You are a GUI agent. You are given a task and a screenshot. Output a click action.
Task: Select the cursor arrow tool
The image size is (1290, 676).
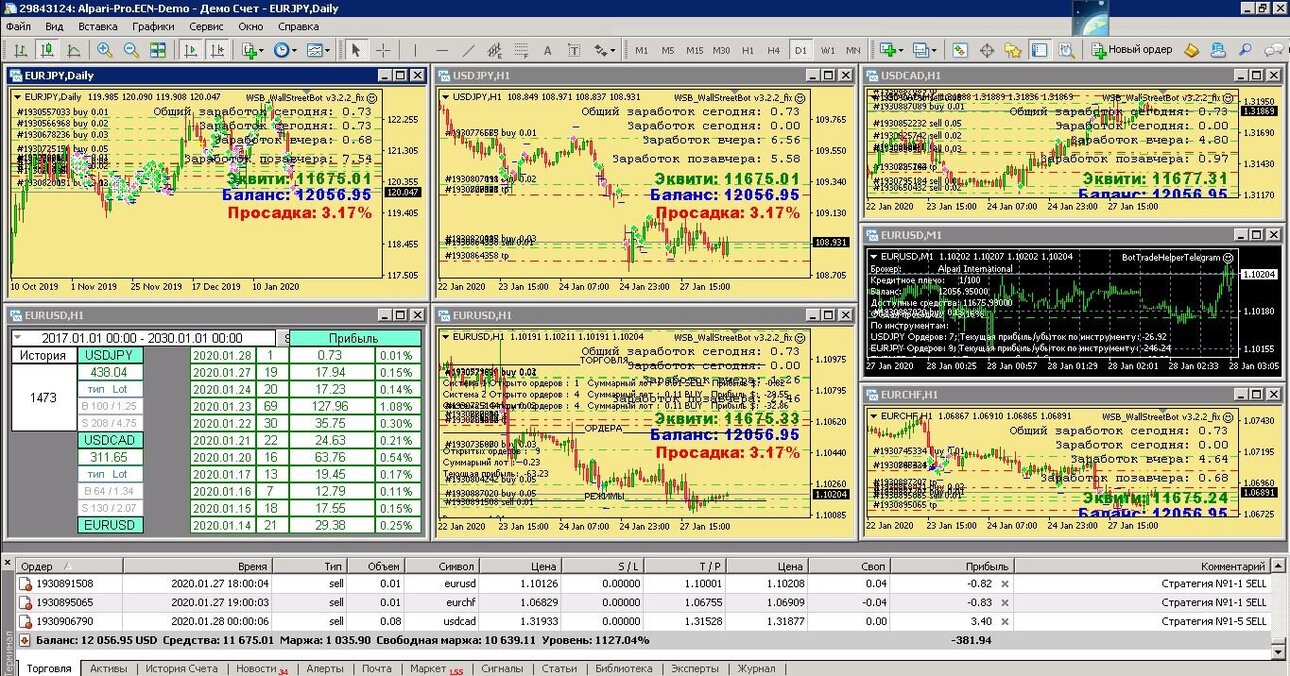pyautogui.click(x=356, y=50)
